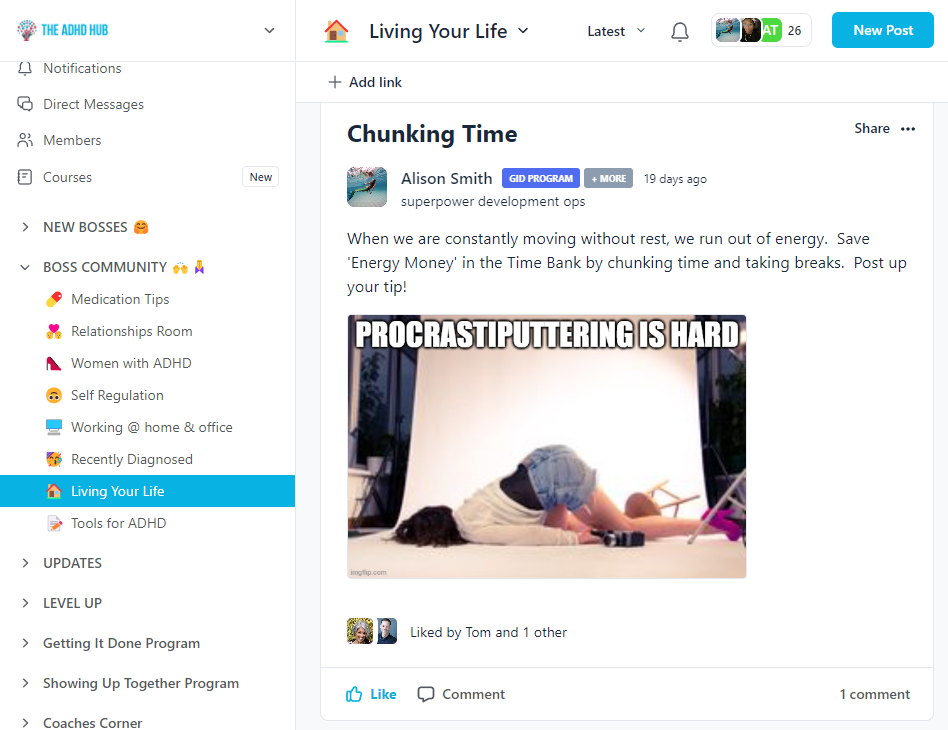Expand the Living Your Life space menu
The height and width of the screenshot is (730, 948).
click(x=524, y=31)
